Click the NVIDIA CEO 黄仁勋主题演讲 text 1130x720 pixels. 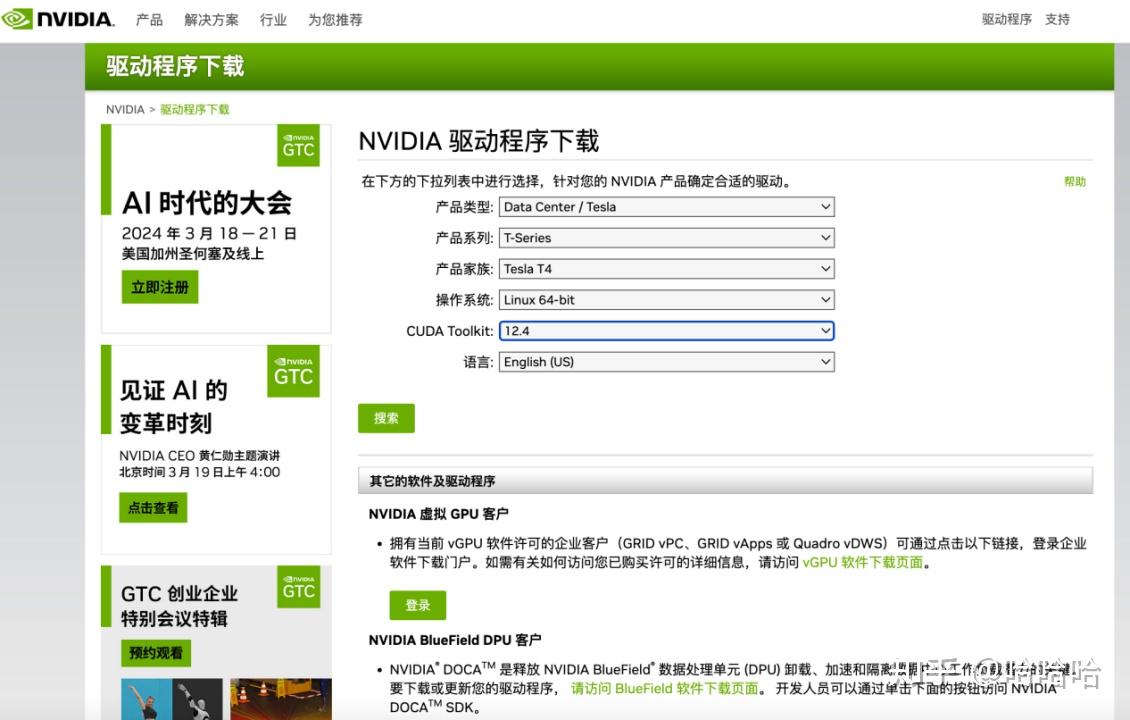(x=200, y=455)
